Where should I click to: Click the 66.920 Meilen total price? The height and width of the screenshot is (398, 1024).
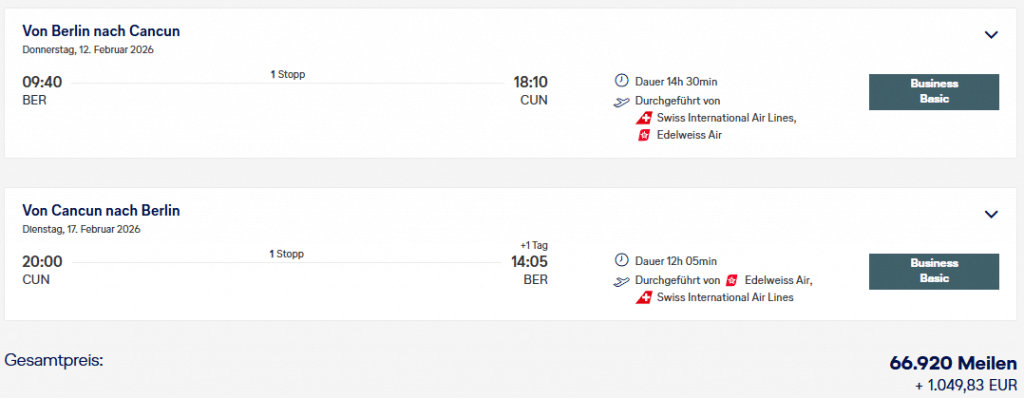[x=953, y=363]
